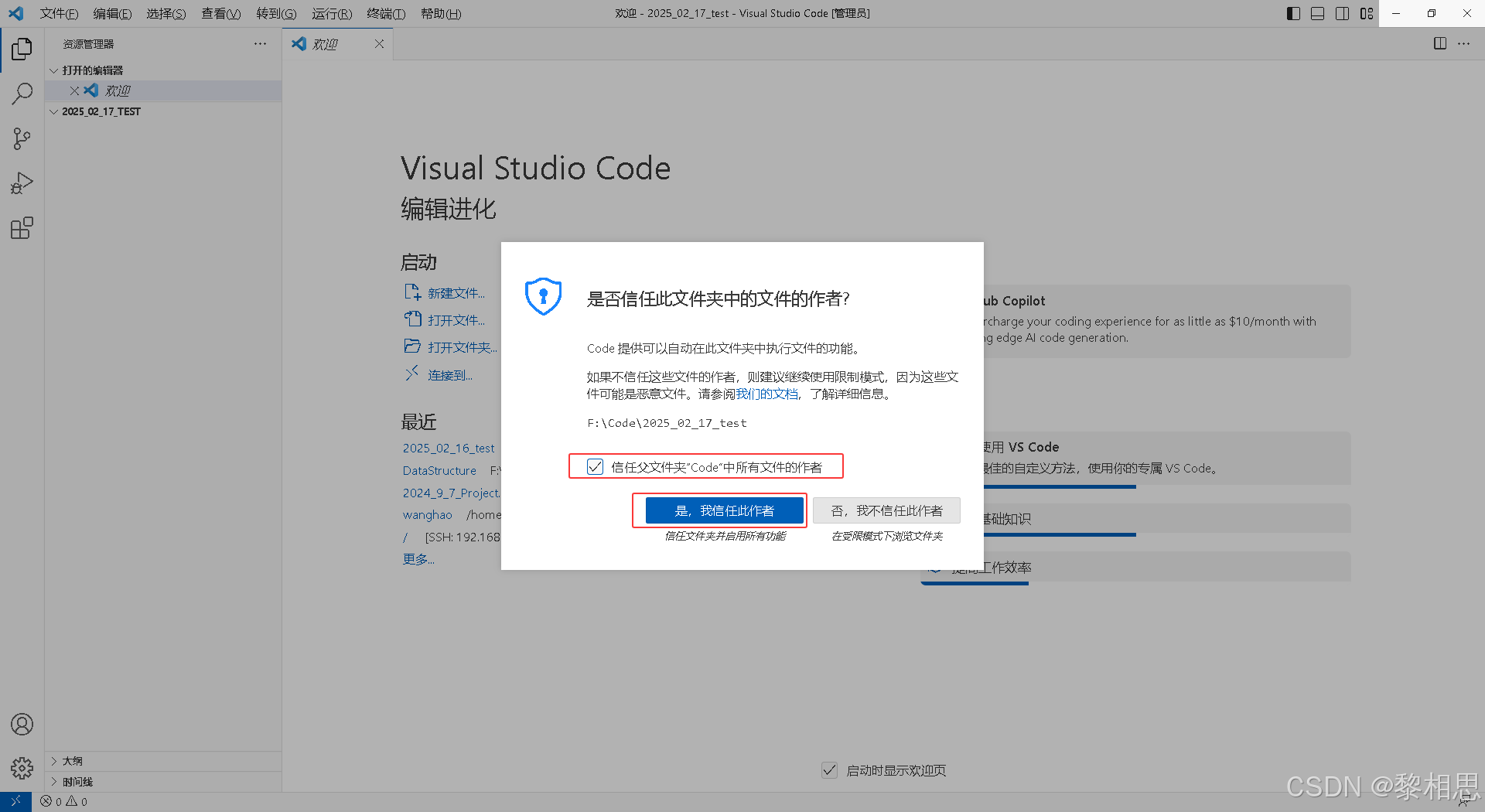Open recent wanghao folder
Image resolution: width=1485 pixels, height=812 pixels.
click(427, 515)
